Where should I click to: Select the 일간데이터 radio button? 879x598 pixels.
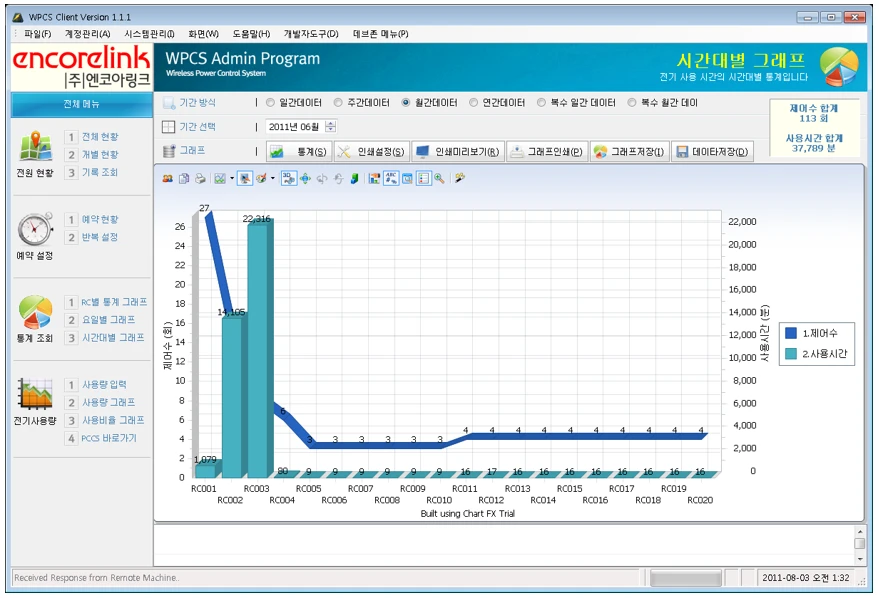[270, 103]
